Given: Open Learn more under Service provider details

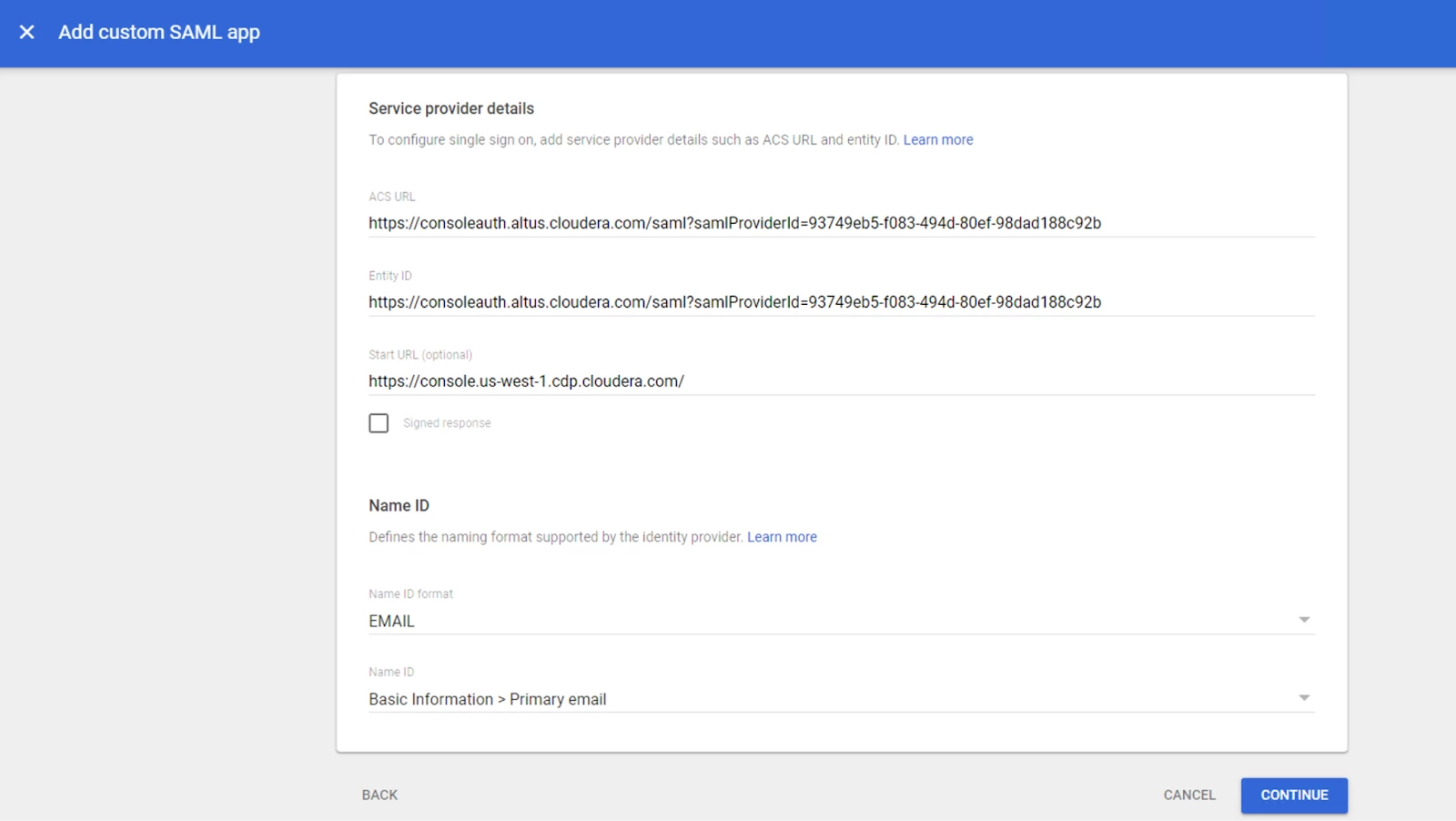Looking at the screenshot, I should 938,140.
